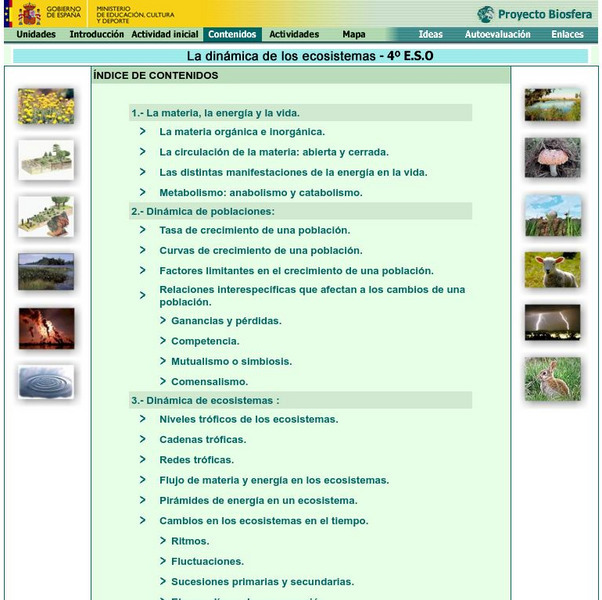Click the Gobierno de España coat of arms
The width and height of the screenshot is (602, 600).
pyautogui.click(x=30, y=14)
